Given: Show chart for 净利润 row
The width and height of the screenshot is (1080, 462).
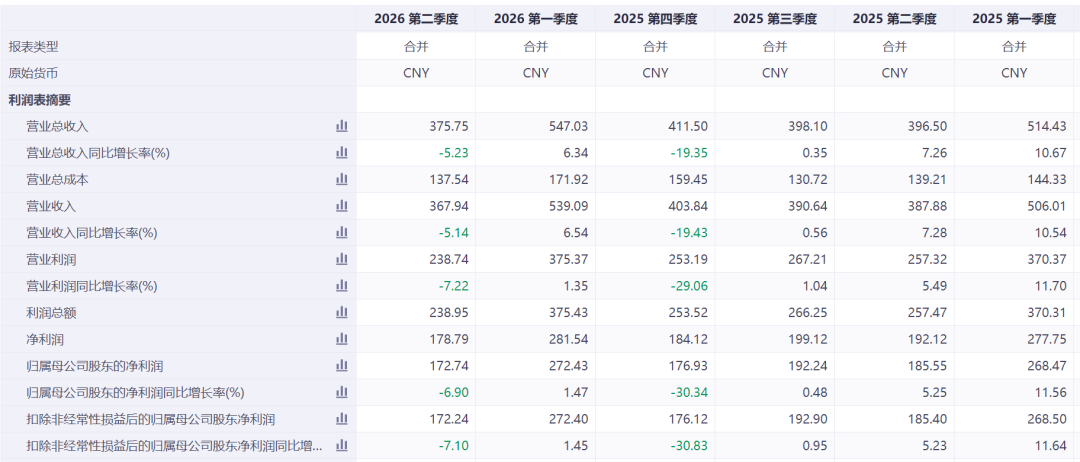Looking at the screenshot, I should tap(341, 339).
